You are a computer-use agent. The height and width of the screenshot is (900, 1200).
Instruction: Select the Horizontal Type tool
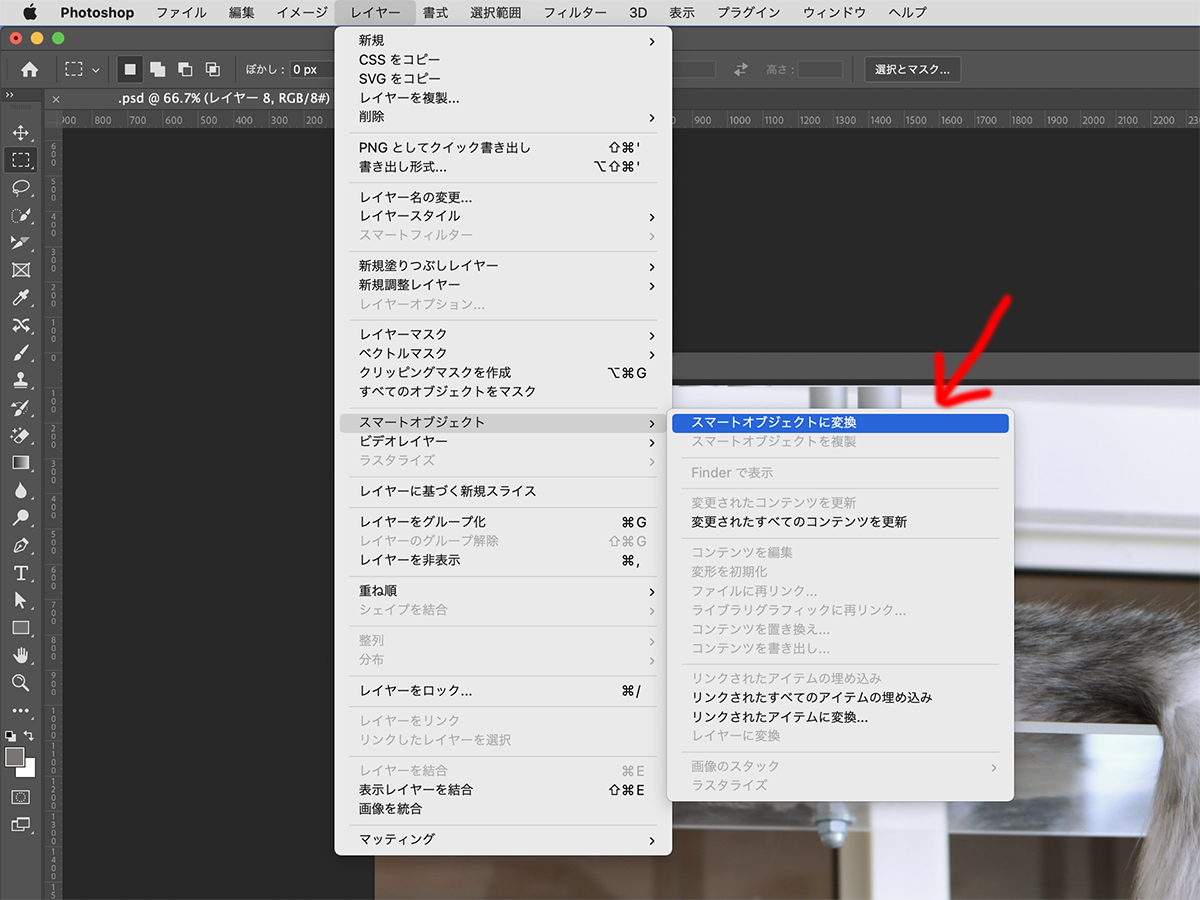pos(20,573)
